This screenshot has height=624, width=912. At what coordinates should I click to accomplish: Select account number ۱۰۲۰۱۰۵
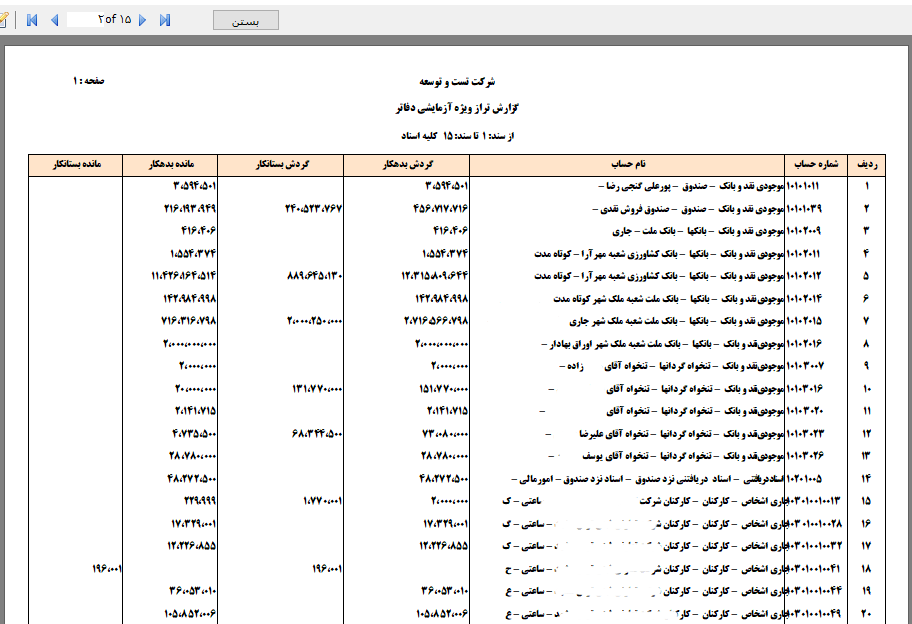[x=804, y=479]
